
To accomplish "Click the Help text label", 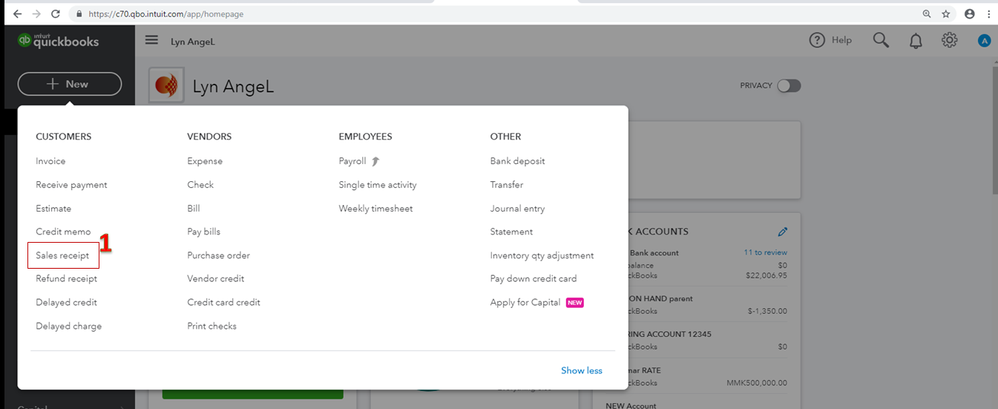I will point(841,40).
